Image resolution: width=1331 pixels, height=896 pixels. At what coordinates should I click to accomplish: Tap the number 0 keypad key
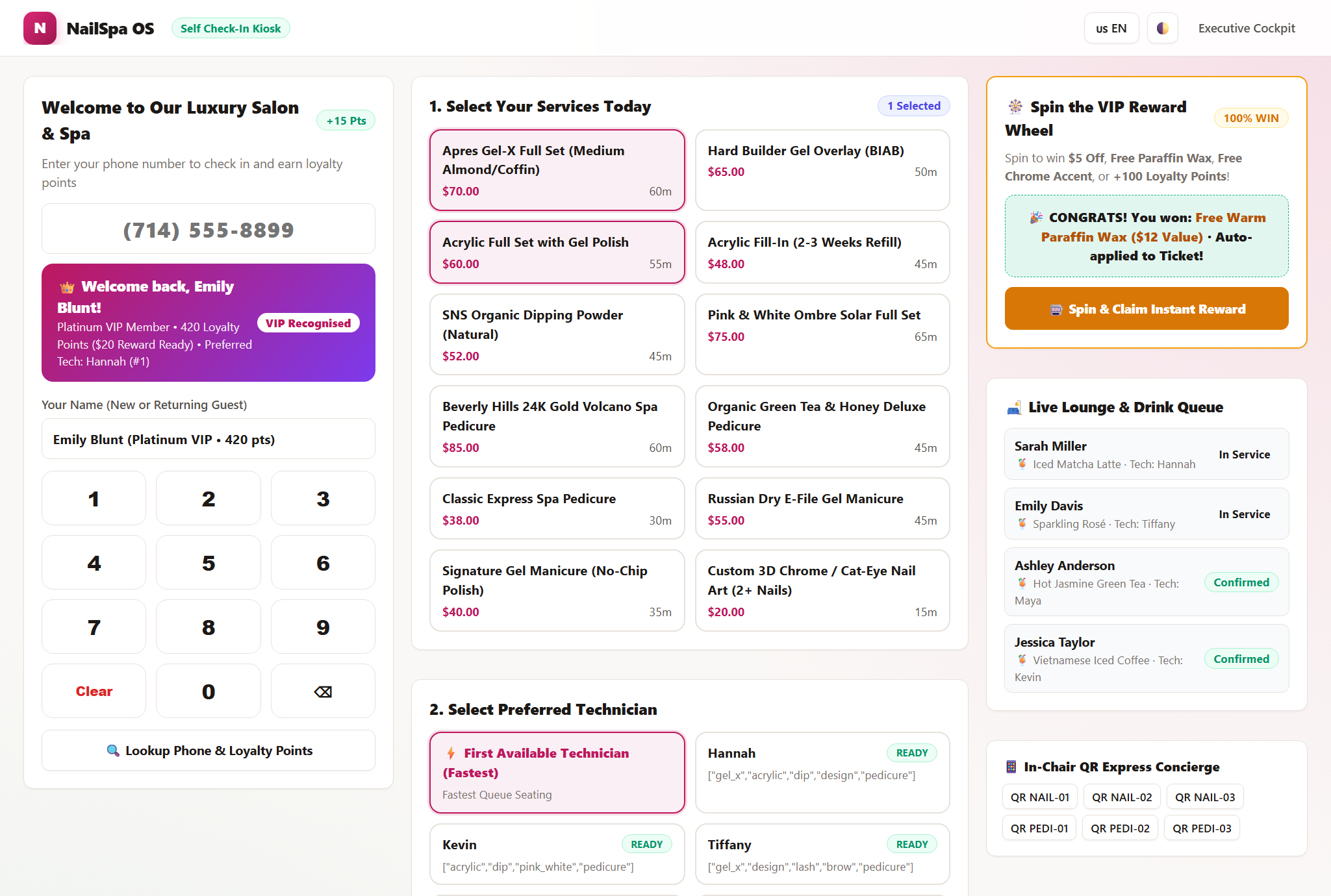pos(209,691)
